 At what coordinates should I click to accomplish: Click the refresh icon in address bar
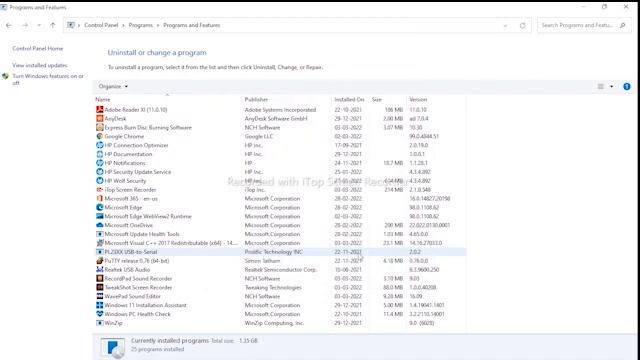[522, 25]
